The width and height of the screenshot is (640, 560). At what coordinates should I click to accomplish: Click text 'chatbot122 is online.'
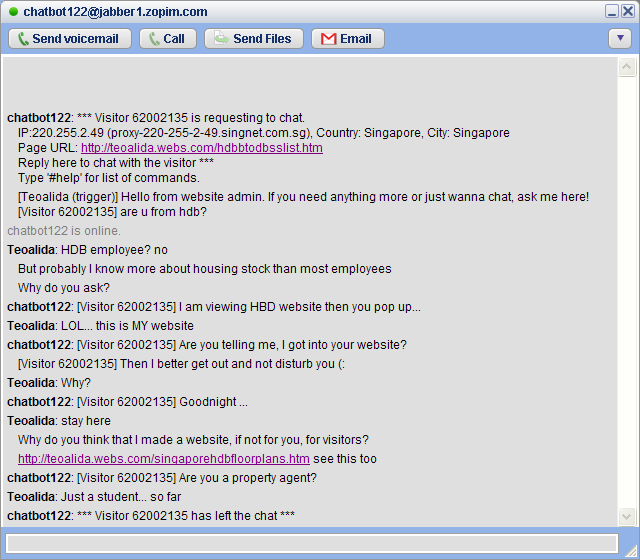64,231
